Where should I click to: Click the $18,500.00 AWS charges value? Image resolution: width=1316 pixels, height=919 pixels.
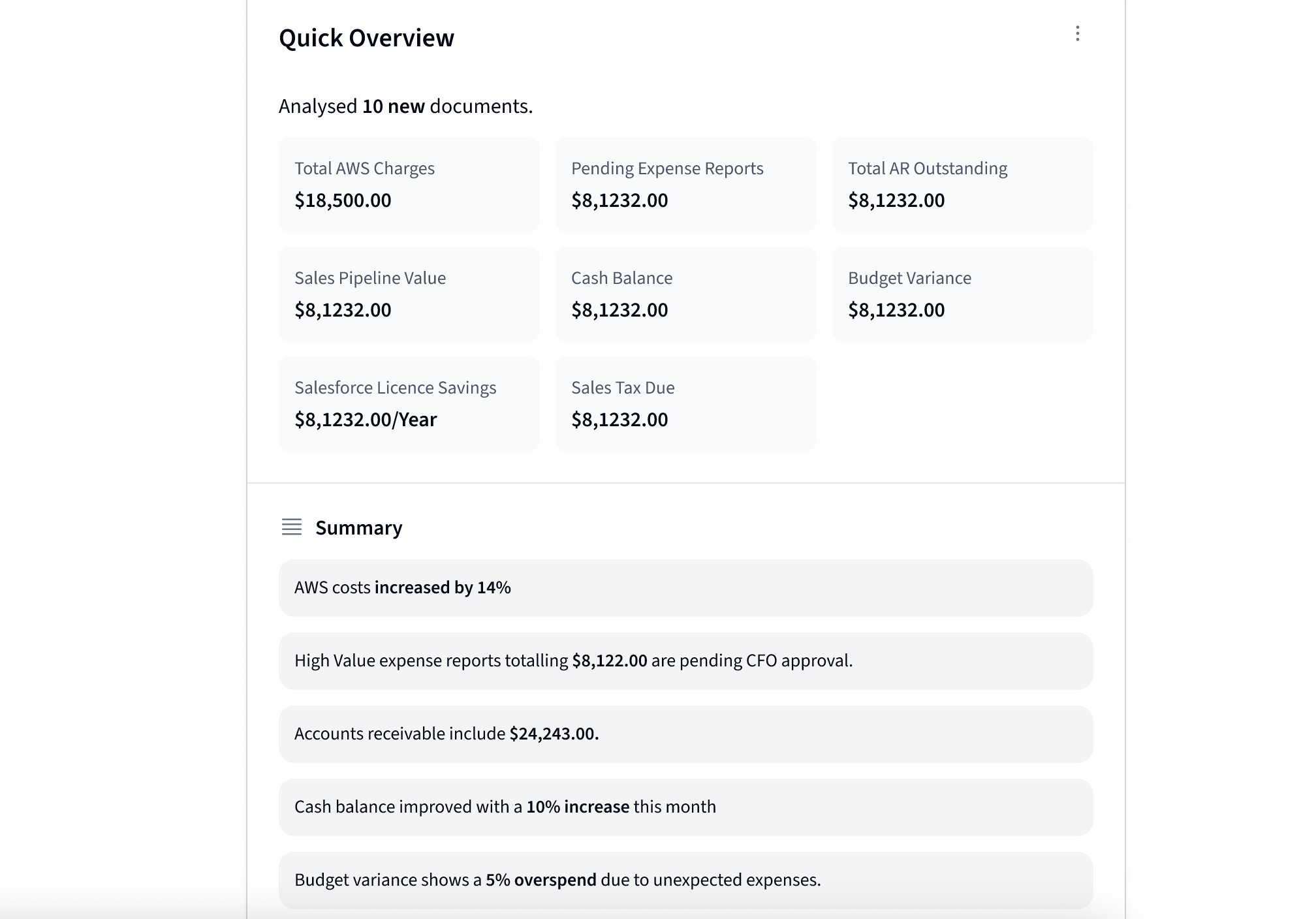tap(343, 200)
